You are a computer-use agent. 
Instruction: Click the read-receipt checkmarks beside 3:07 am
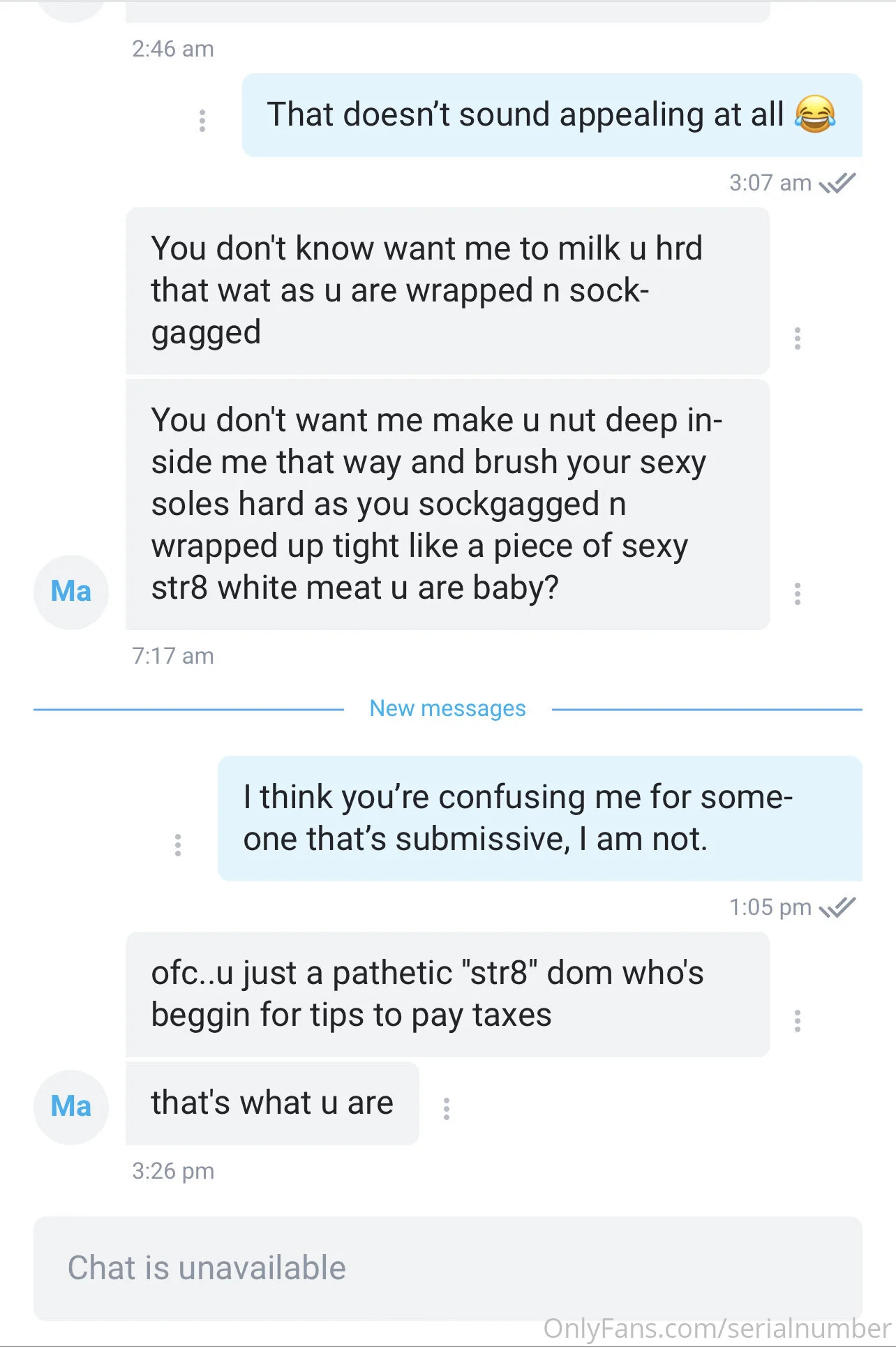[x=837, y=183]
